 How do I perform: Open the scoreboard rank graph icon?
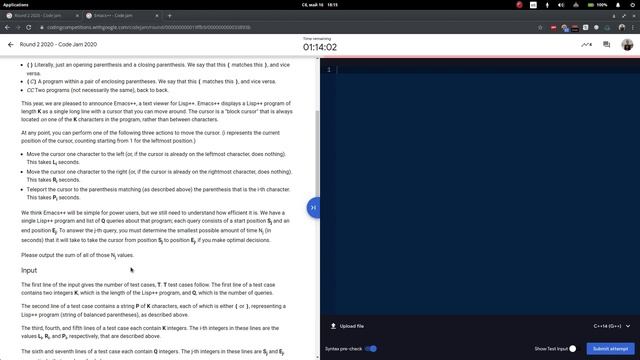(x=586, y=44)
